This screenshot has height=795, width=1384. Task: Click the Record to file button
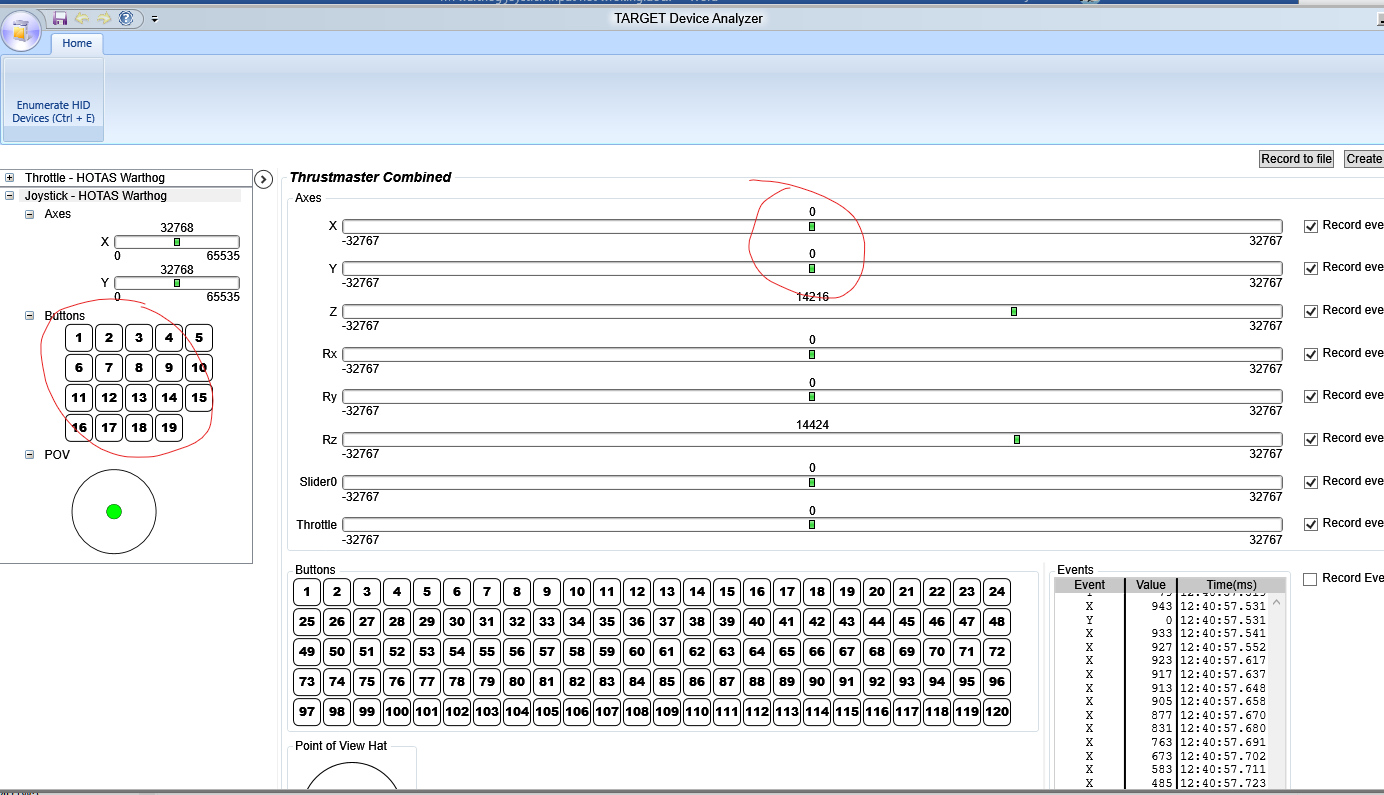pos(1296,159)
